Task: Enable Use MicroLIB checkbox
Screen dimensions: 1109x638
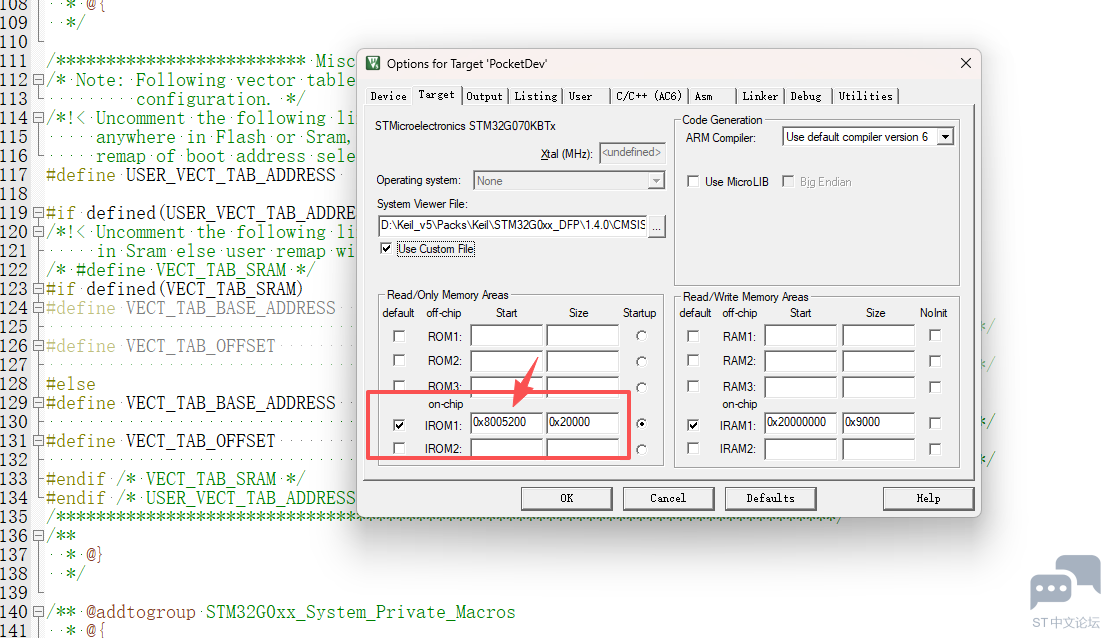Action: click(693, 182)
